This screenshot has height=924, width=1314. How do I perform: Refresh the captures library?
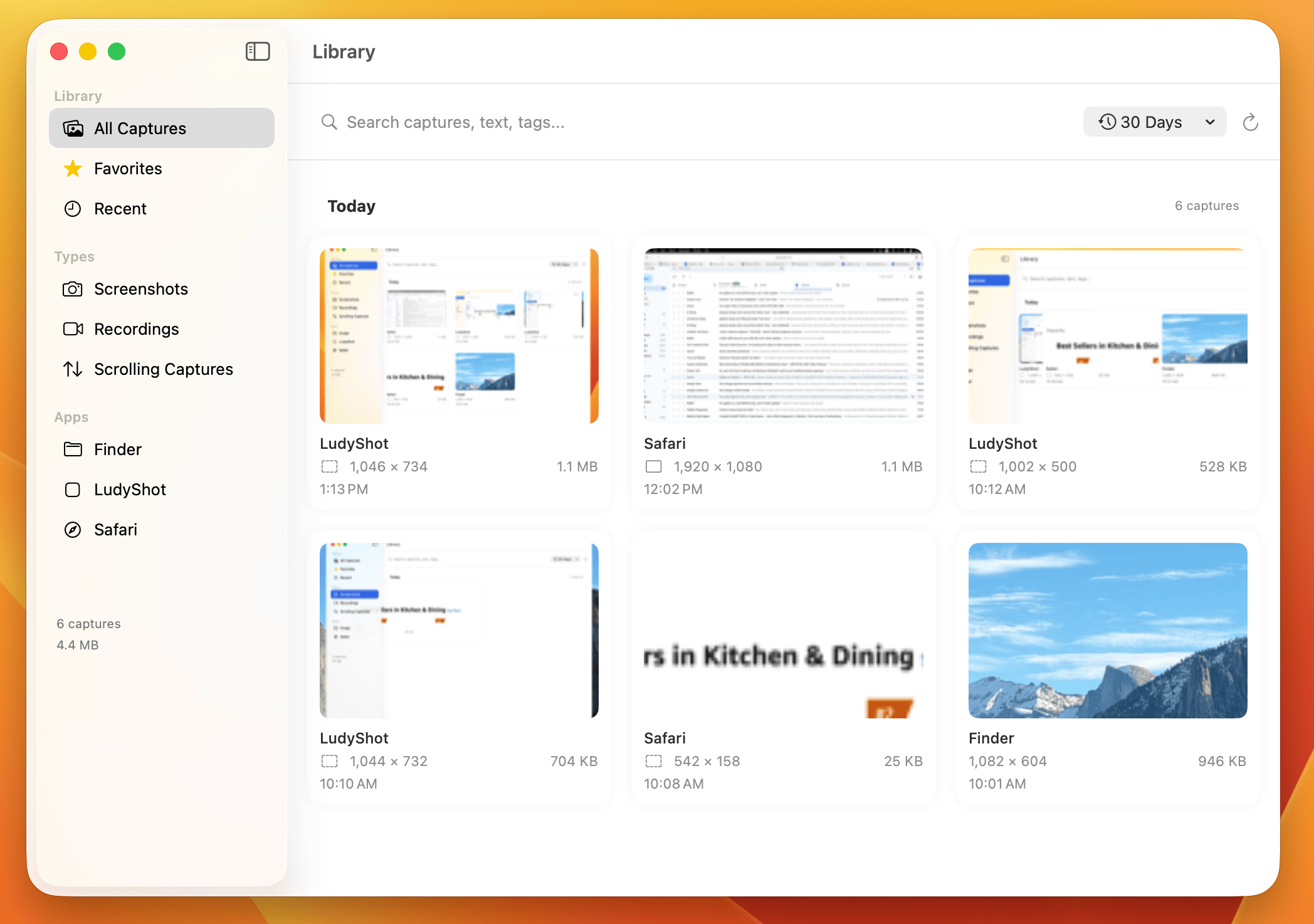coord(1251,122)
